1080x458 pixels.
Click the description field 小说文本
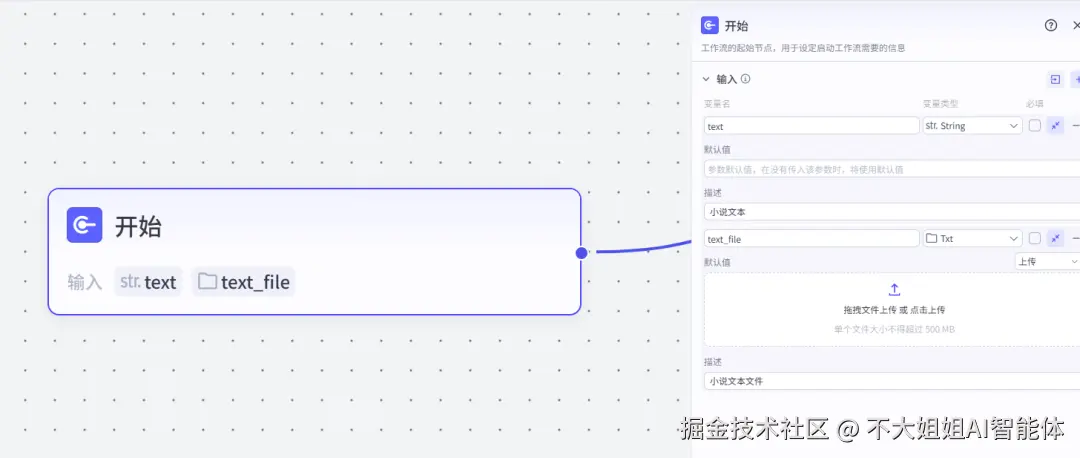892,212
